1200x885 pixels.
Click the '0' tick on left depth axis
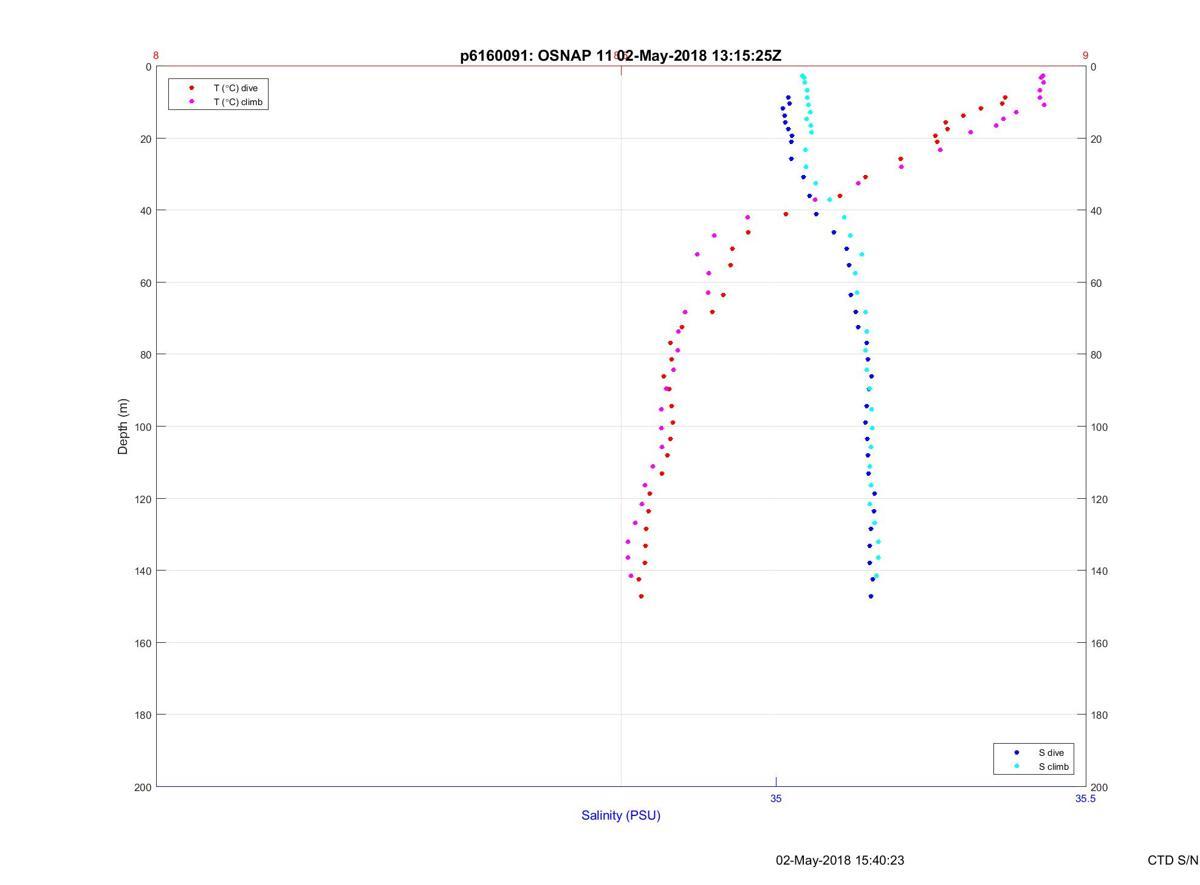(148, 67)
